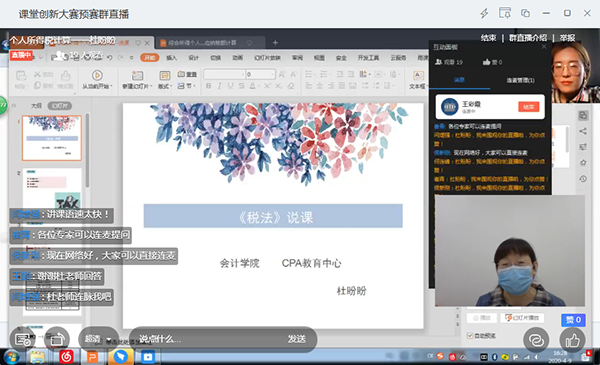The width and height of the screenshot is (600, 365).
Task: Switch to the 连麦管理(1) tab
Action: [x=520, y=80]
